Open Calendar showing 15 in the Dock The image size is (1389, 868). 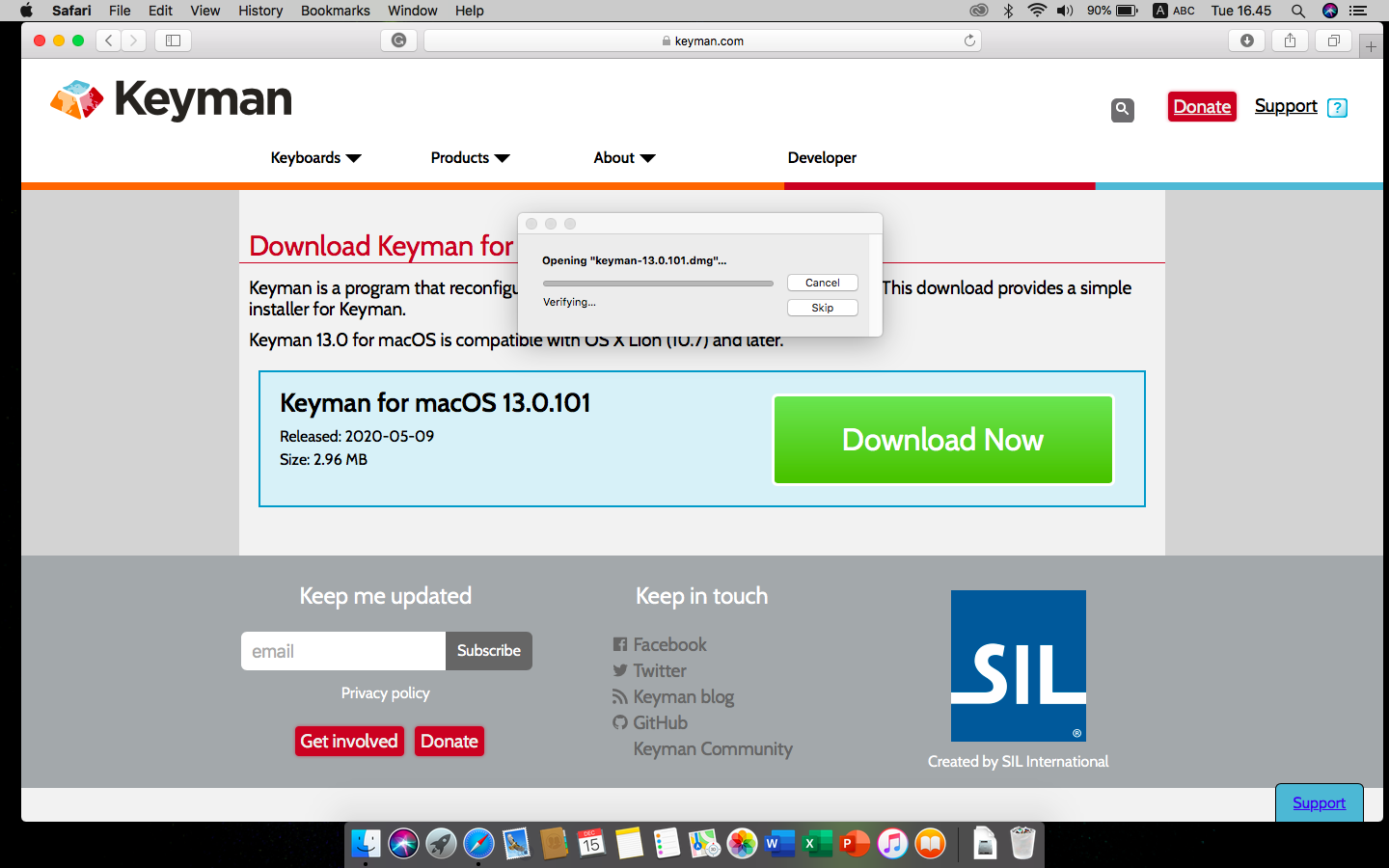591,843
